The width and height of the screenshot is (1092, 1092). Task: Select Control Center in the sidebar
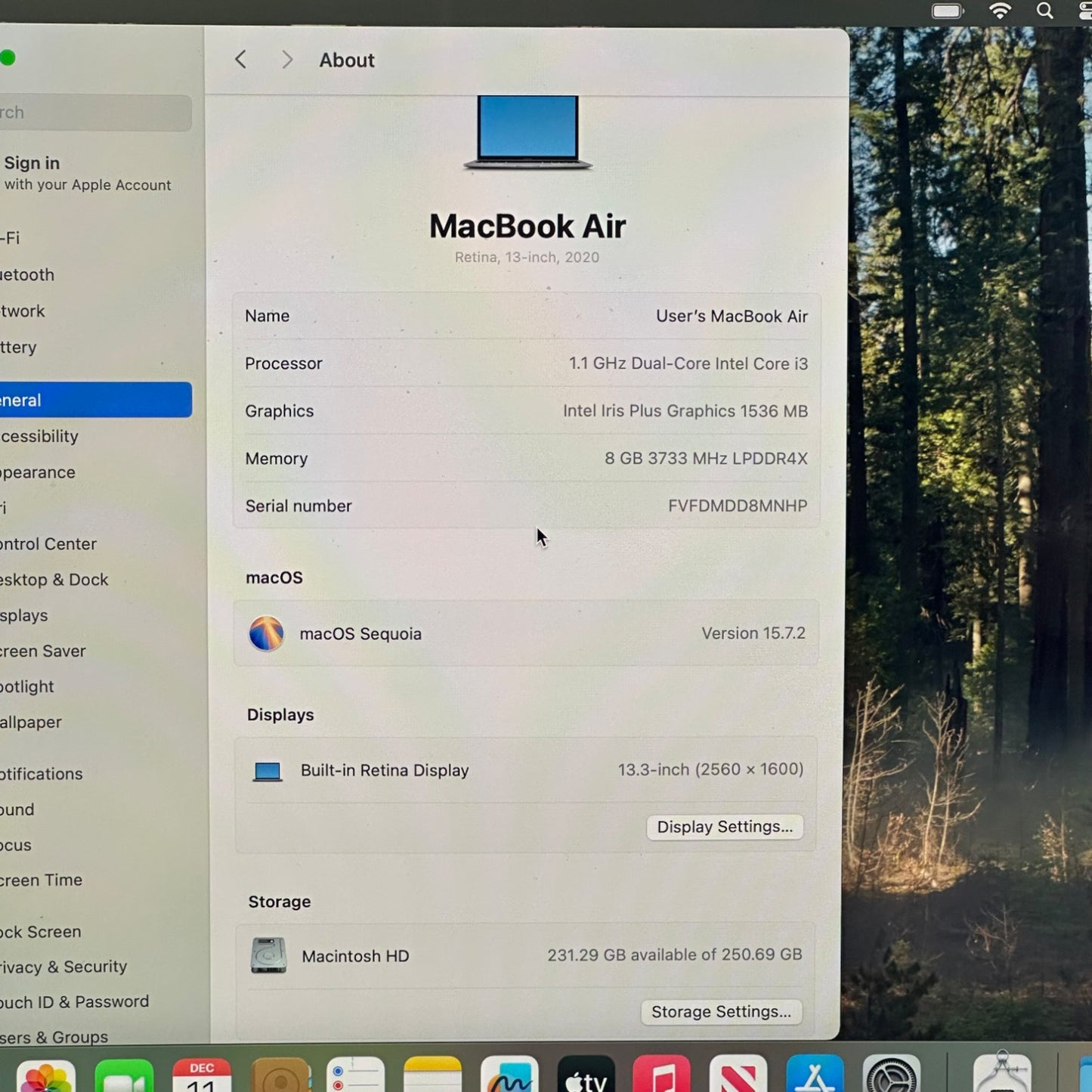48,544
